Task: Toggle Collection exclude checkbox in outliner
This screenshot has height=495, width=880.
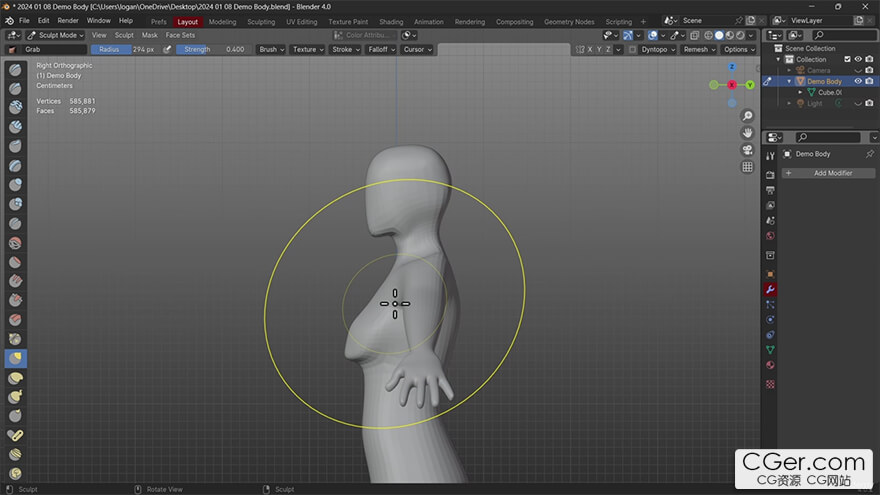Action: tap(847, 59)
